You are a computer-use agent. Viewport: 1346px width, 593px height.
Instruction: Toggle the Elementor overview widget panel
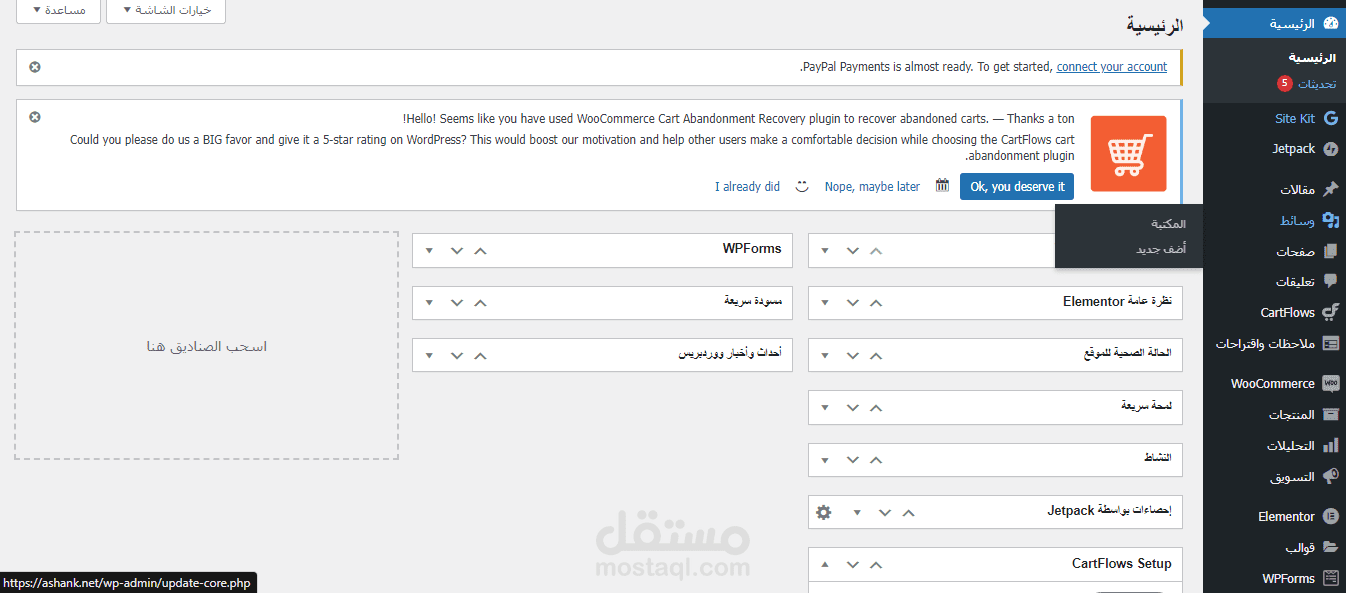coord(825,302)
